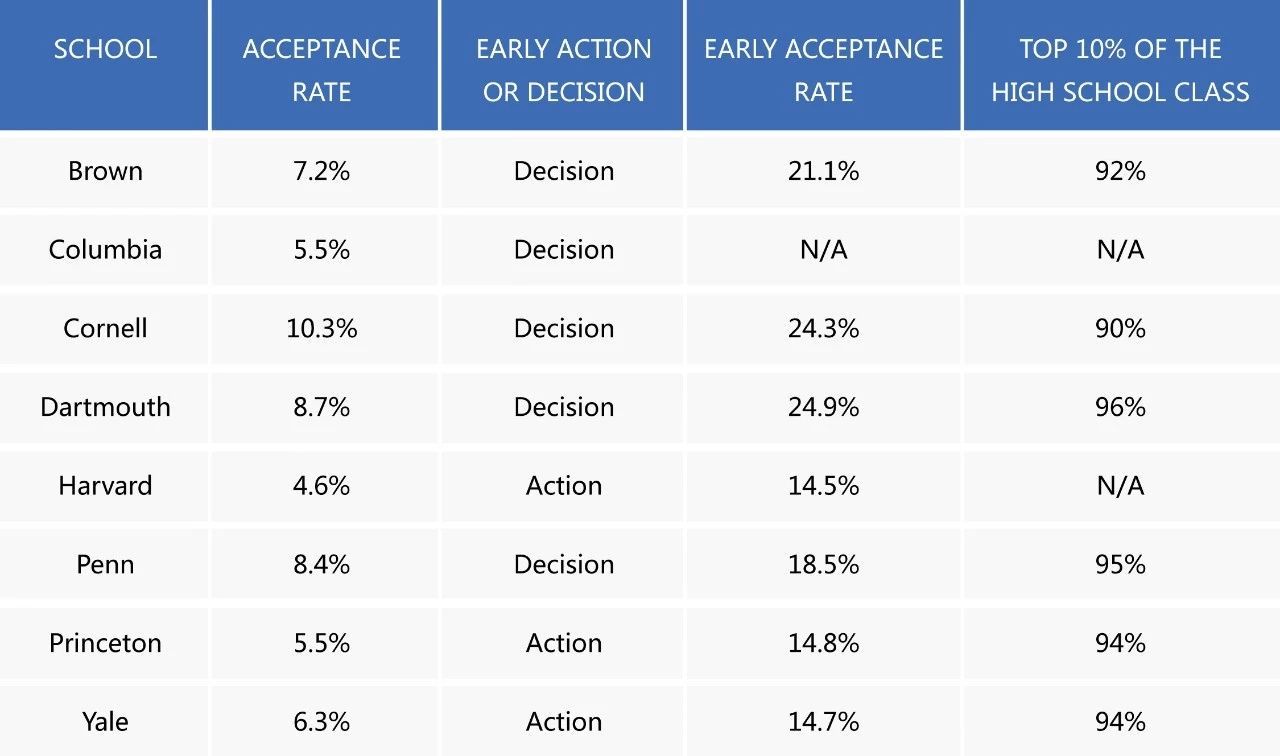Select the EARLY ACCEPTANCE RATE header
This screenshot has height=756, width=1280.
(823, 70)
